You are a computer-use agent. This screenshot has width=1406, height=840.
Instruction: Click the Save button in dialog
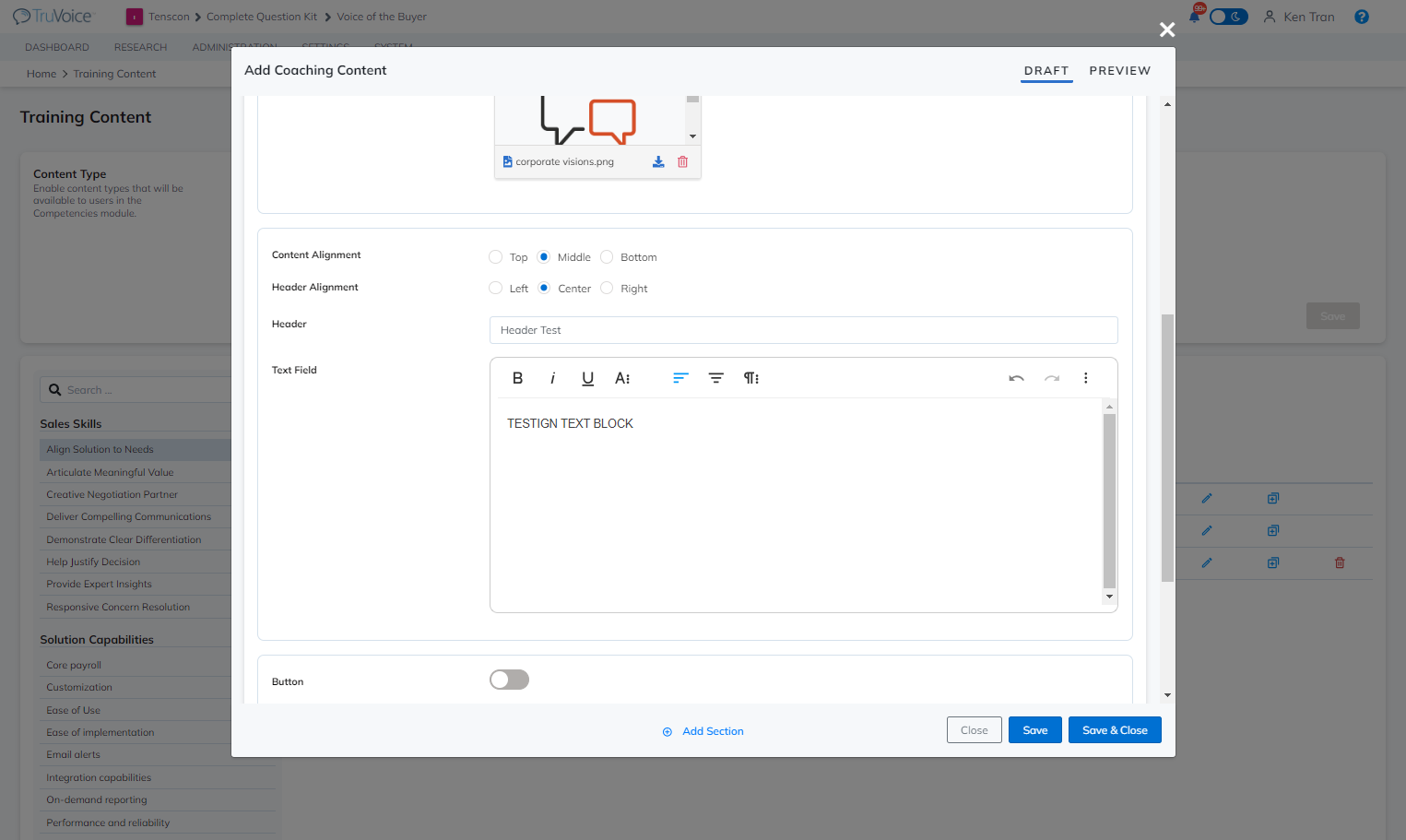[x=1035, y=730]
